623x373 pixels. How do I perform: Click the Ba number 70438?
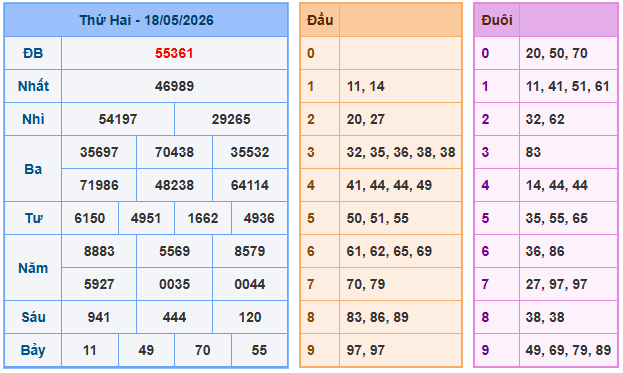[174, 152]
